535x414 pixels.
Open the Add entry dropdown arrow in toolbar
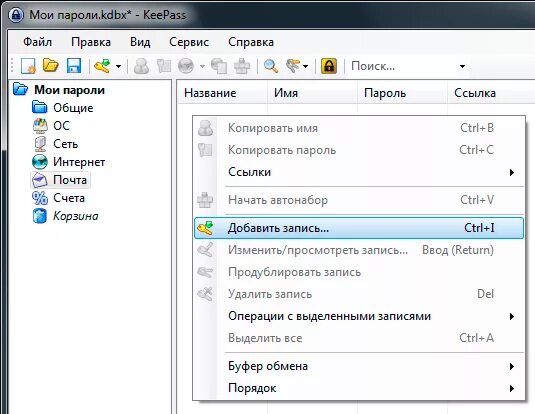118,66
